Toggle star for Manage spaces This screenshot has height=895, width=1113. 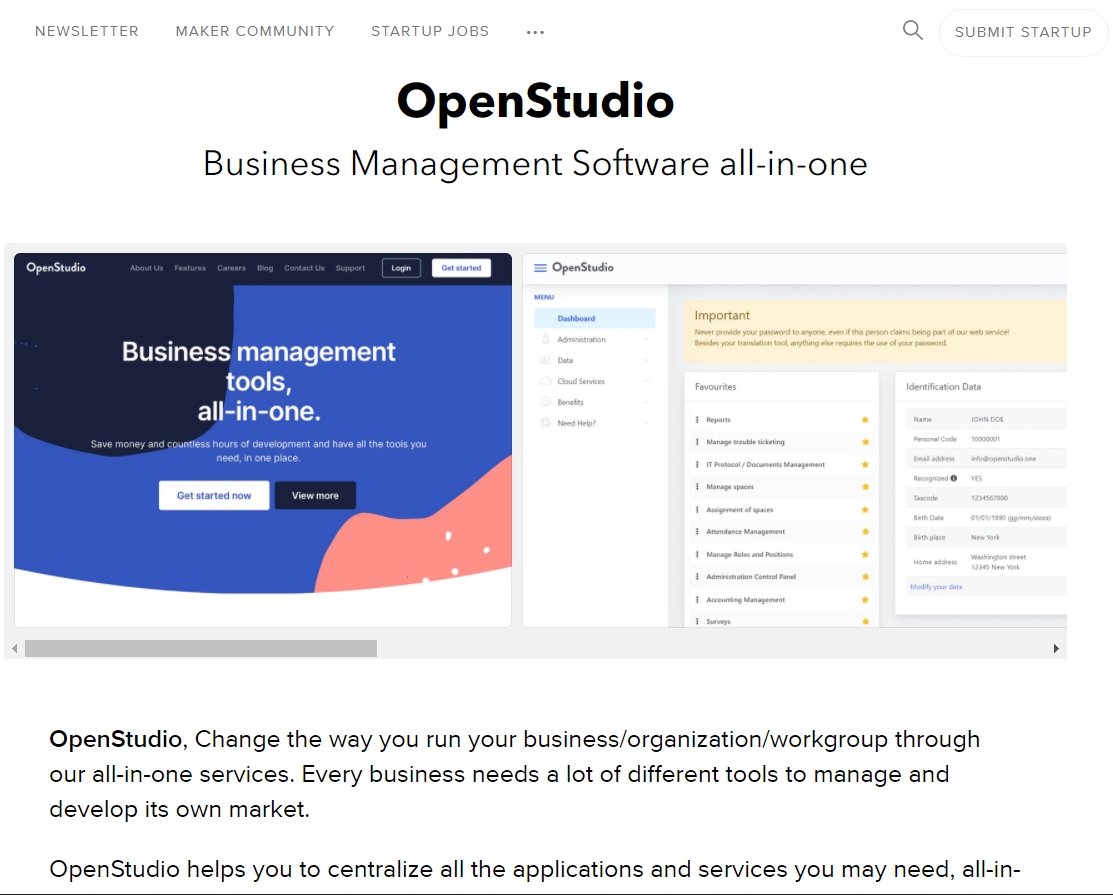pos(865,487)
